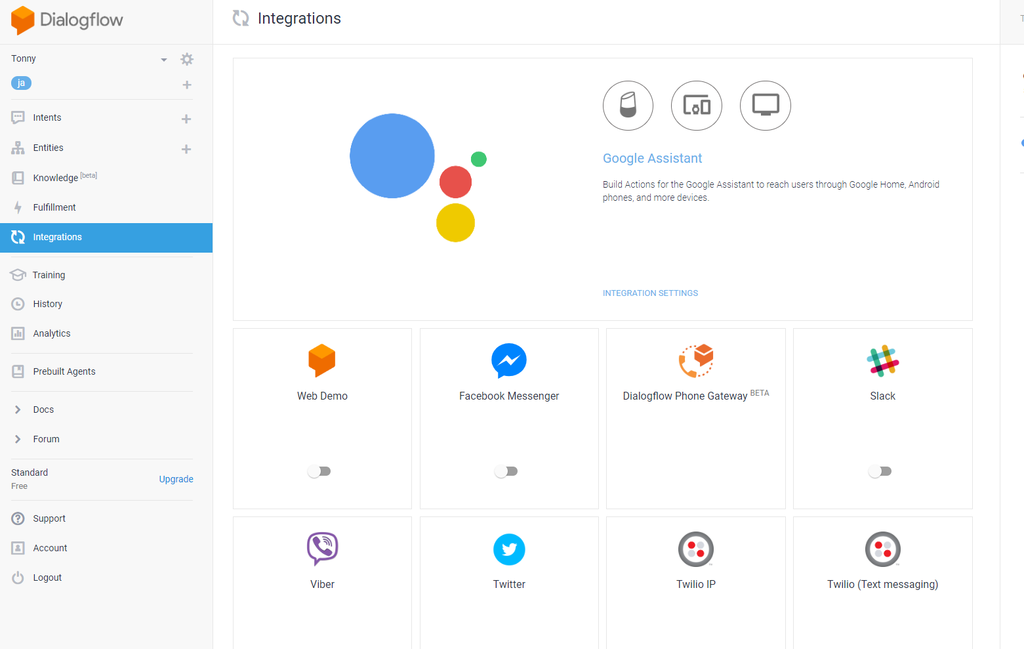Enable the Slack integration toggle

tap(880, 471)
